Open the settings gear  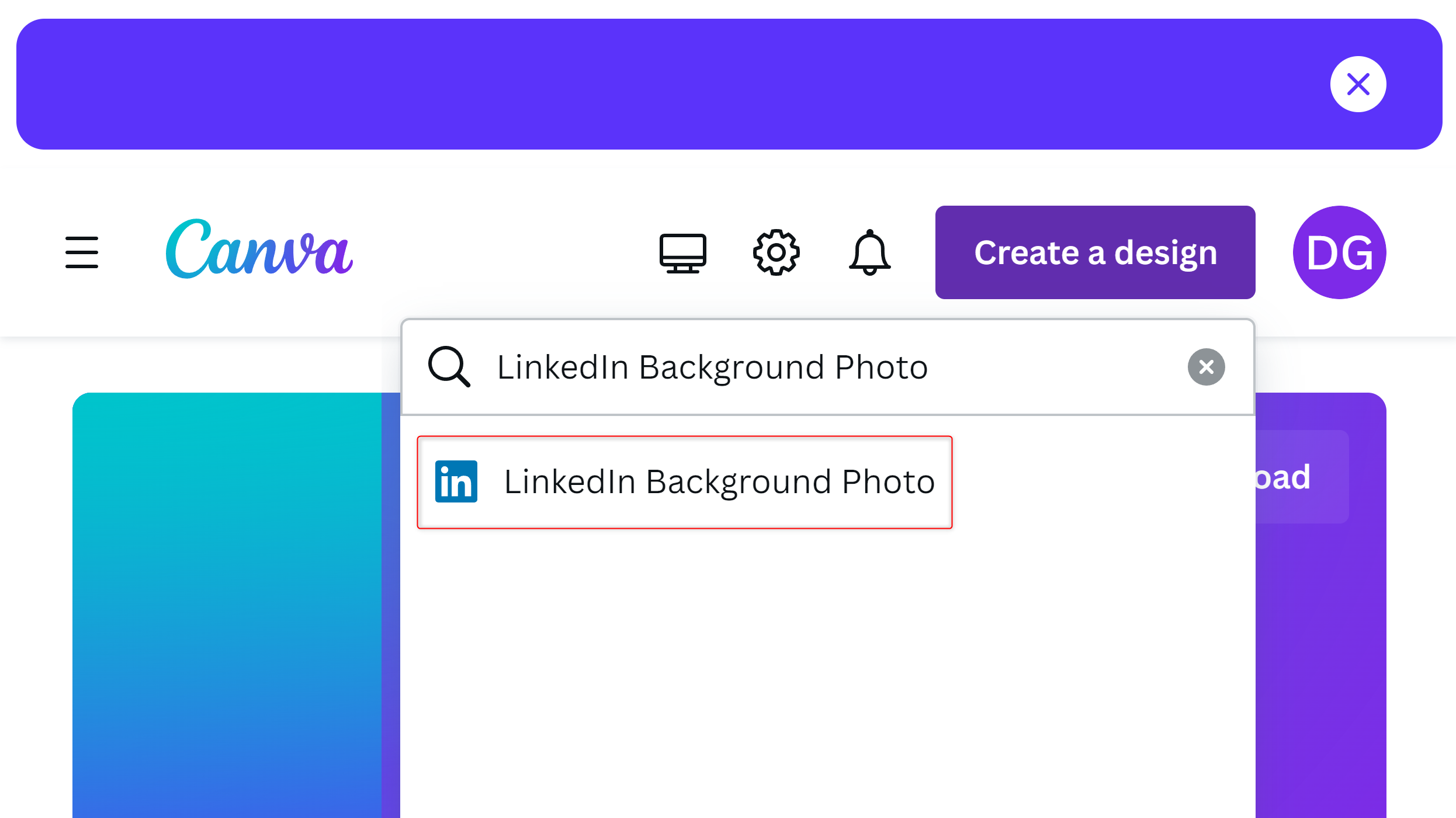pyautogui.click(x=776, y=252)
